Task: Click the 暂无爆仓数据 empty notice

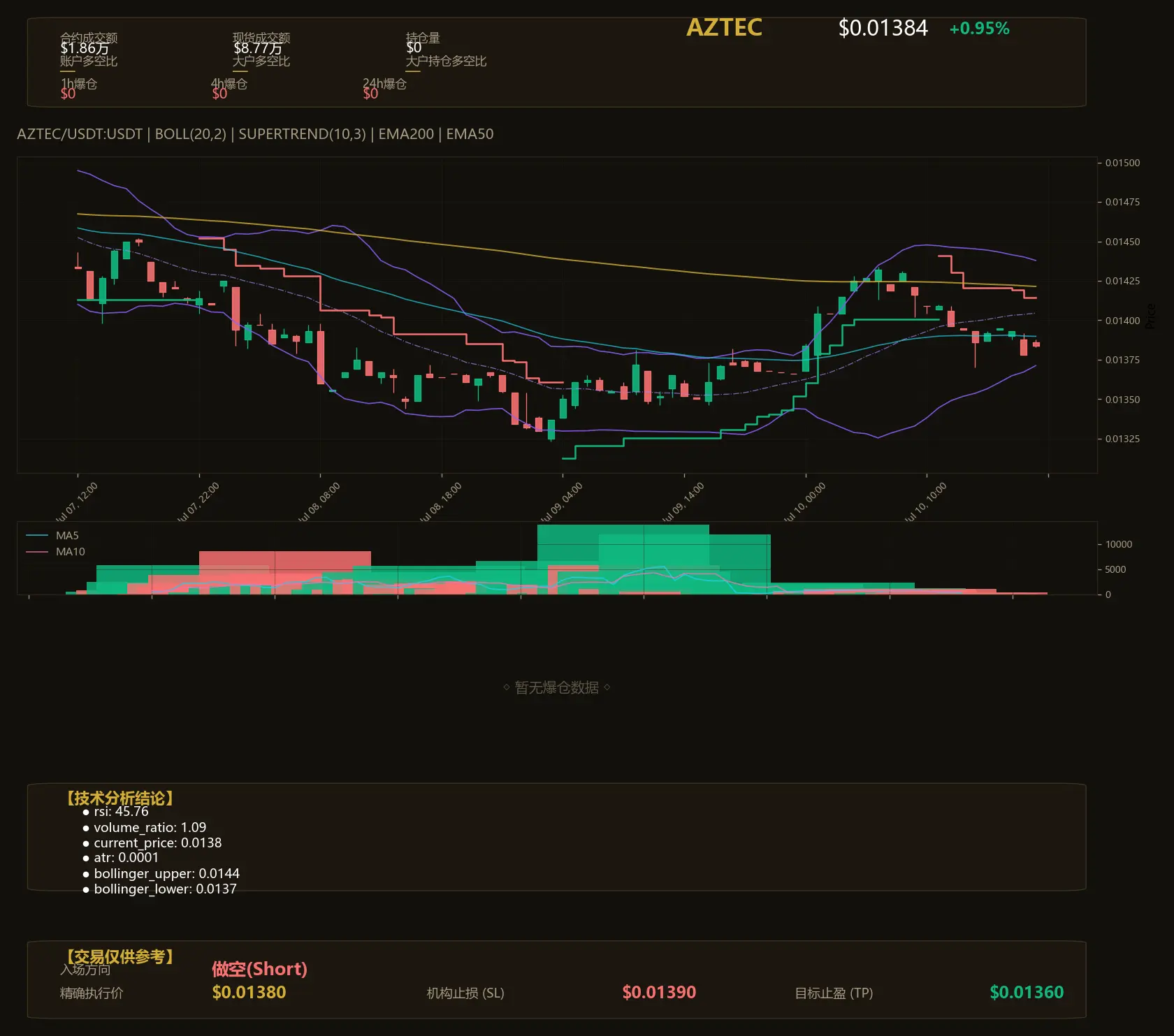Action: [x=557, y=687]
